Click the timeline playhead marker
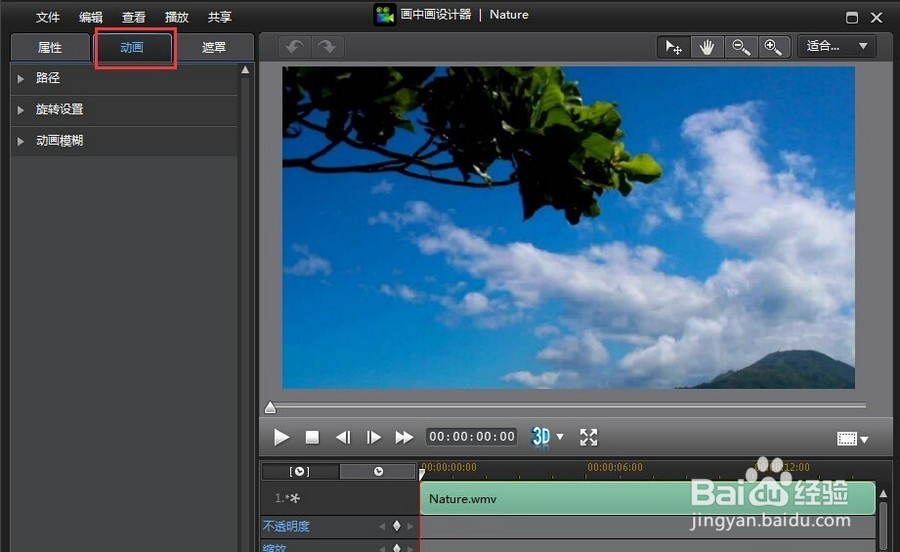Screen dimensions: 900x552 click(422, 474)
